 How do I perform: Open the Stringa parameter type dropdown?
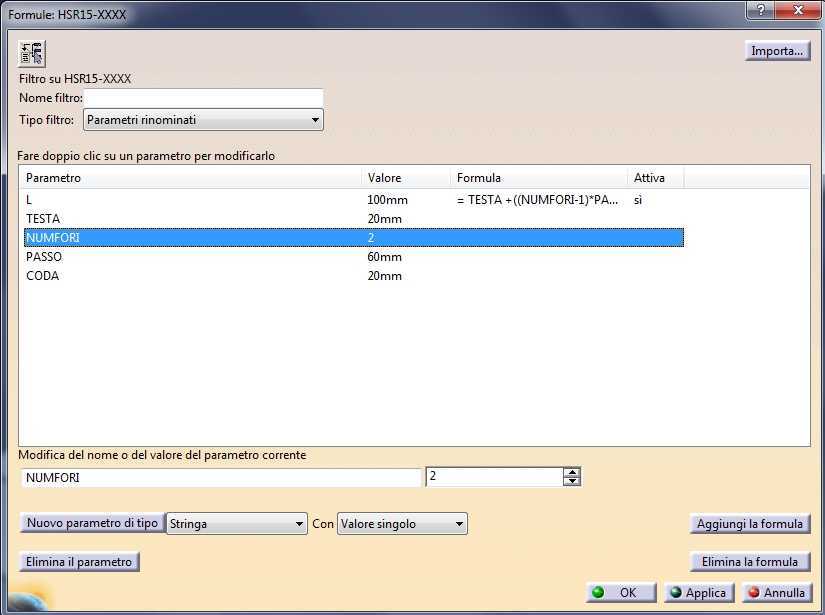click(x=237, y=524)
